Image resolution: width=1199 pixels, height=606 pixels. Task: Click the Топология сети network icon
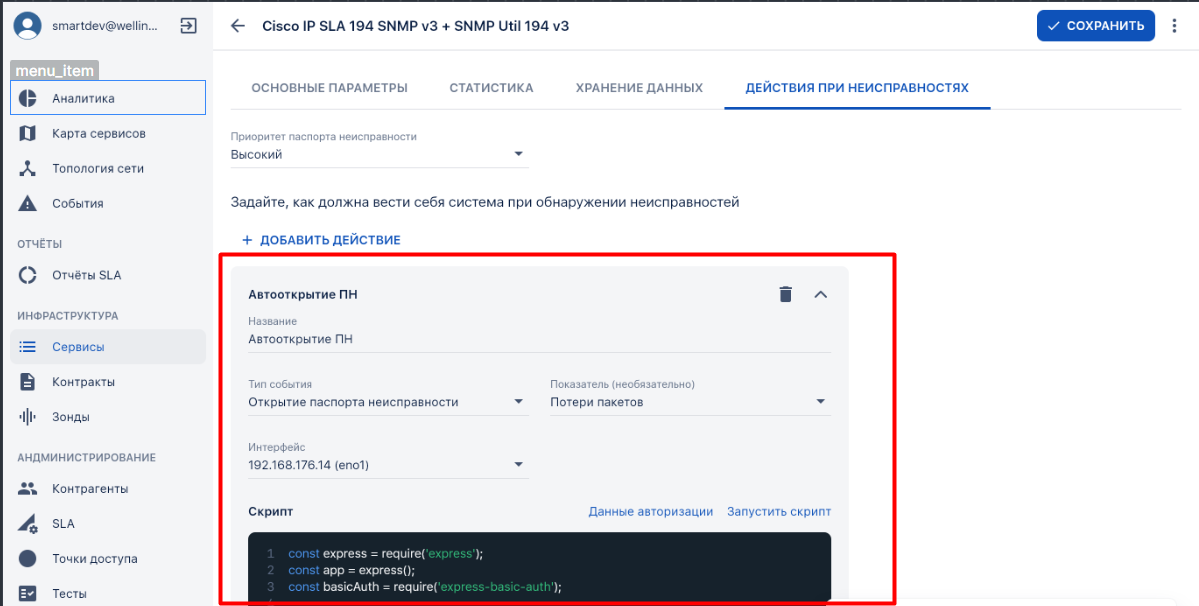click(x=28, y=169)
